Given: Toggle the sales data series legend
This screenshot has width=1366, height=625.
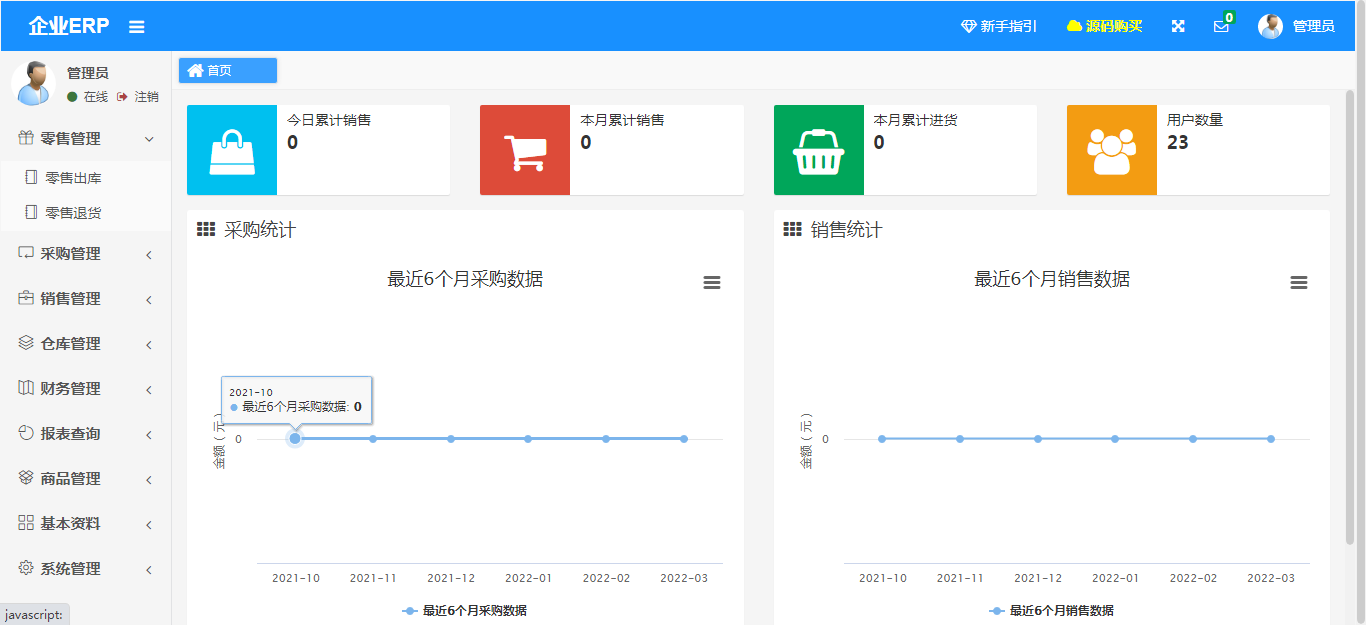Looking at the screenshot, I should pyautogui.click(x=1052, y=610).
